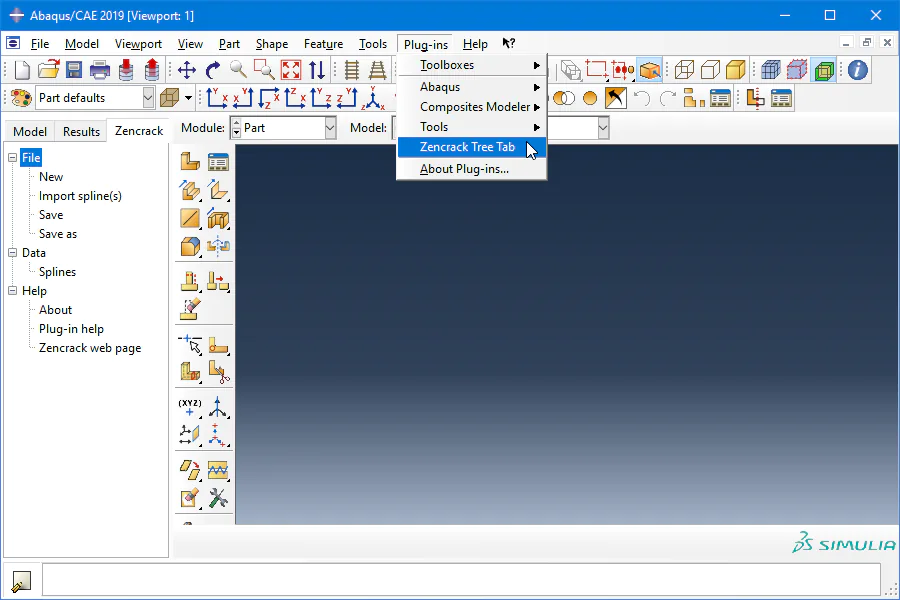Screen dimensions: 900x600
Task: Expand the Toolboxes submenu
Action: click(472, 65)
